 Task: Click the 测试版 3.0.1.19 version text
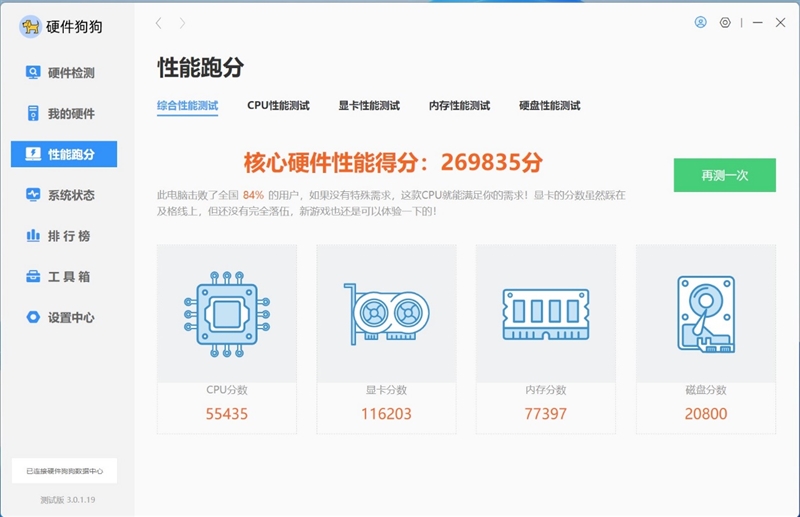(x=68, y=500)
